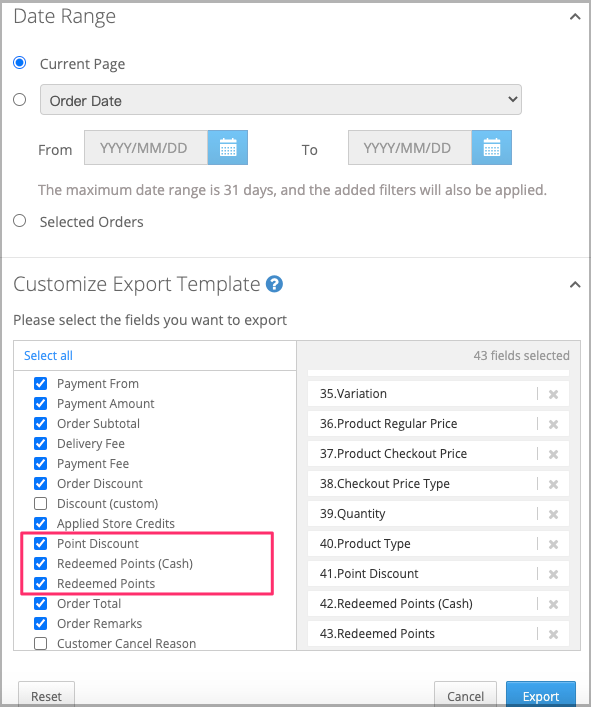591x707 pixels.
Task: Check the Discount (custom) checkbox
Action: pyautogui.click(x=41, y=503)
